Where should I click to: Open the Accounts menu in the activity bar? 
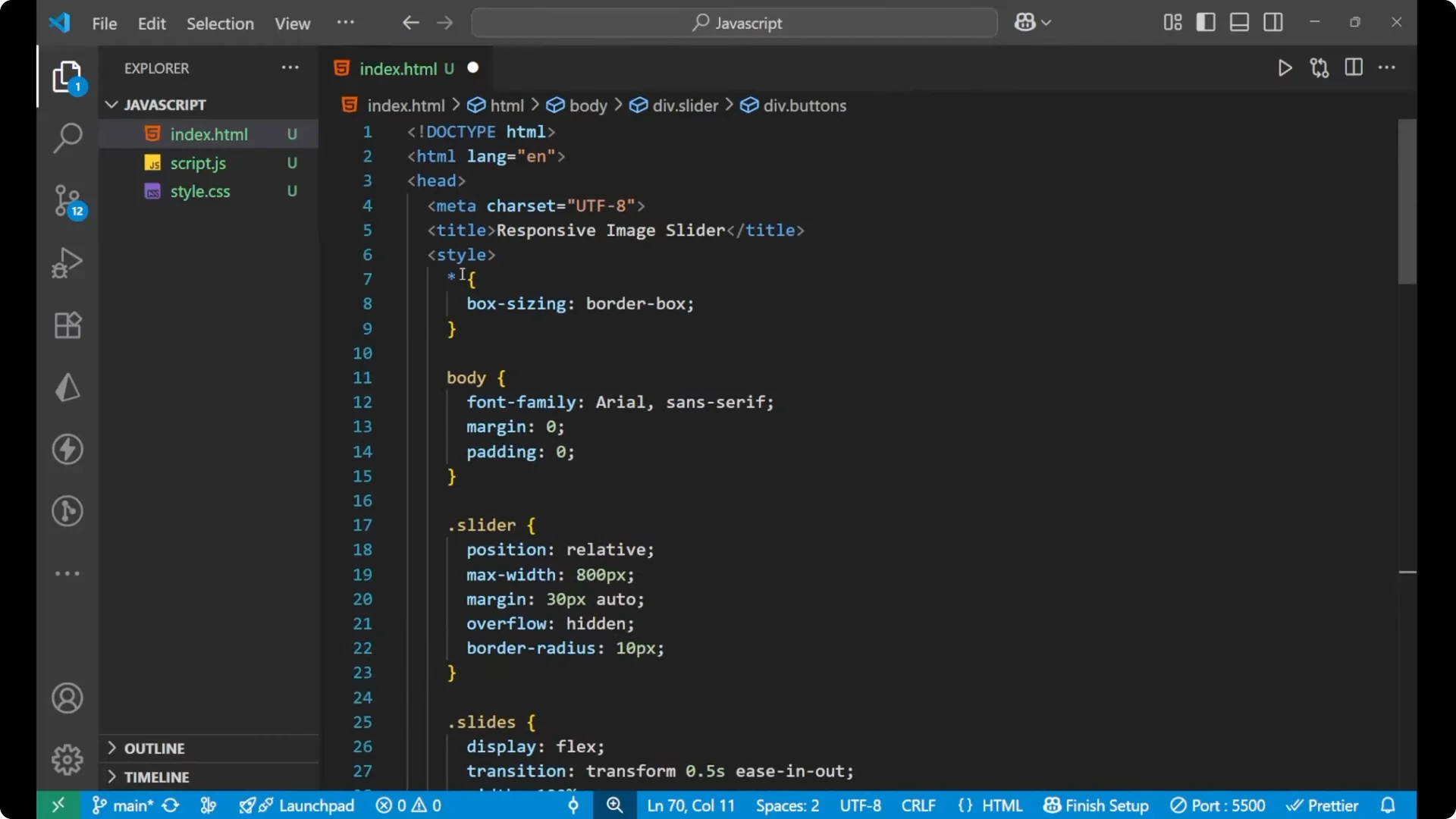[67, 698]
